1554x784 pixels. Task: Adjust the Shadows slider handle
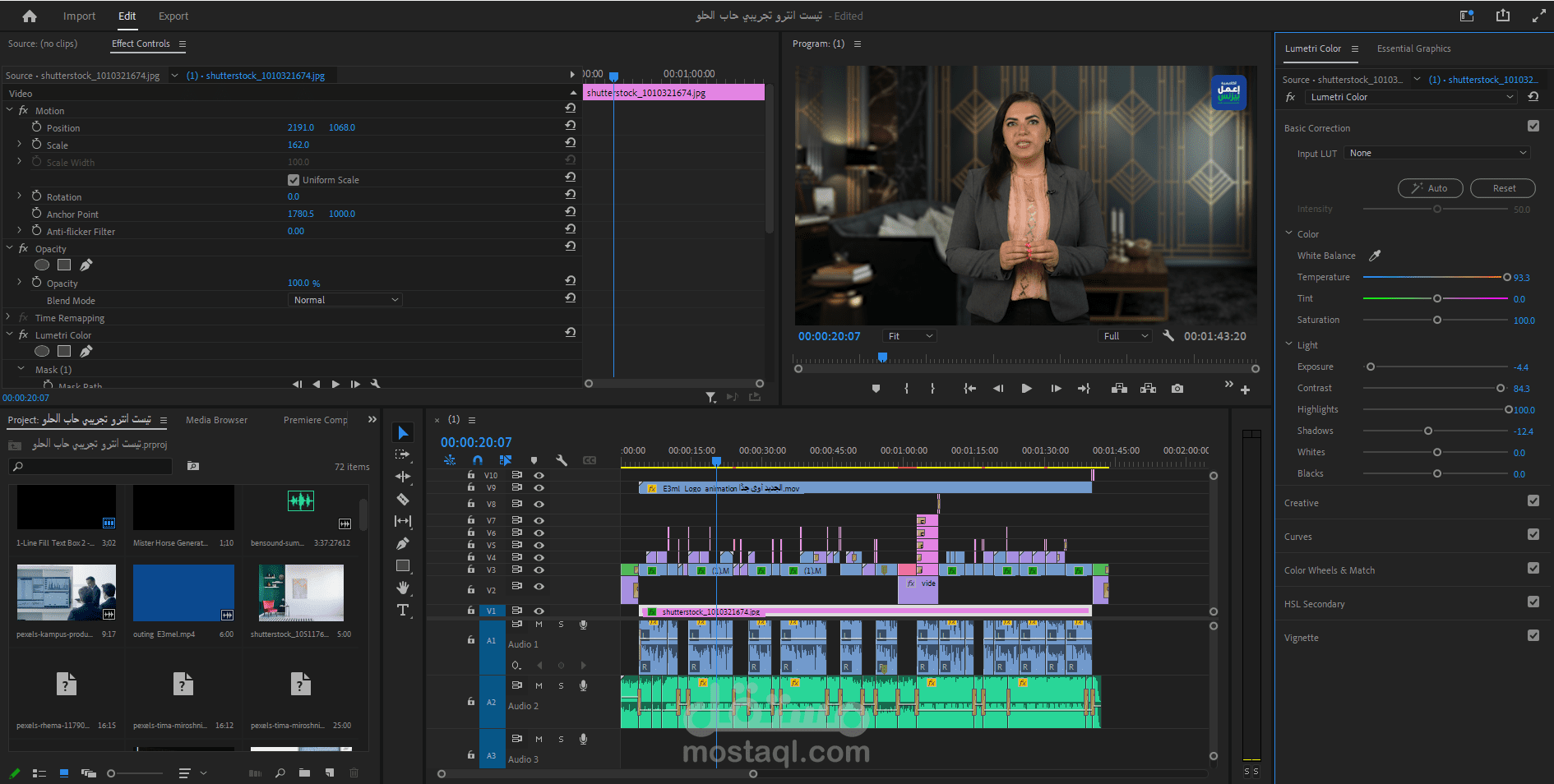click(1428, 431)
